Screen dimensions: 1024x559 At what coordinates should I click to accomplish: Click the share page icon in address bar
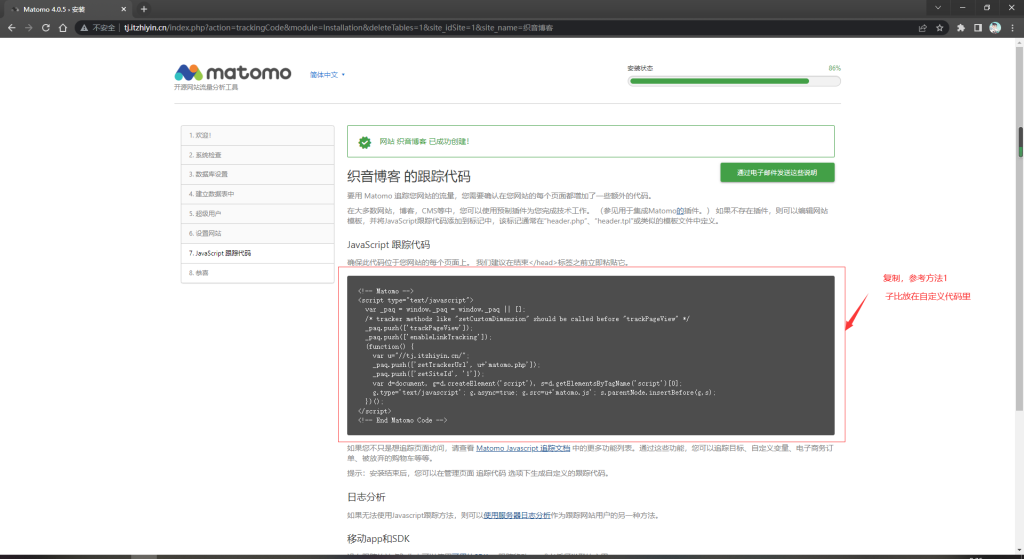(923, 28)
